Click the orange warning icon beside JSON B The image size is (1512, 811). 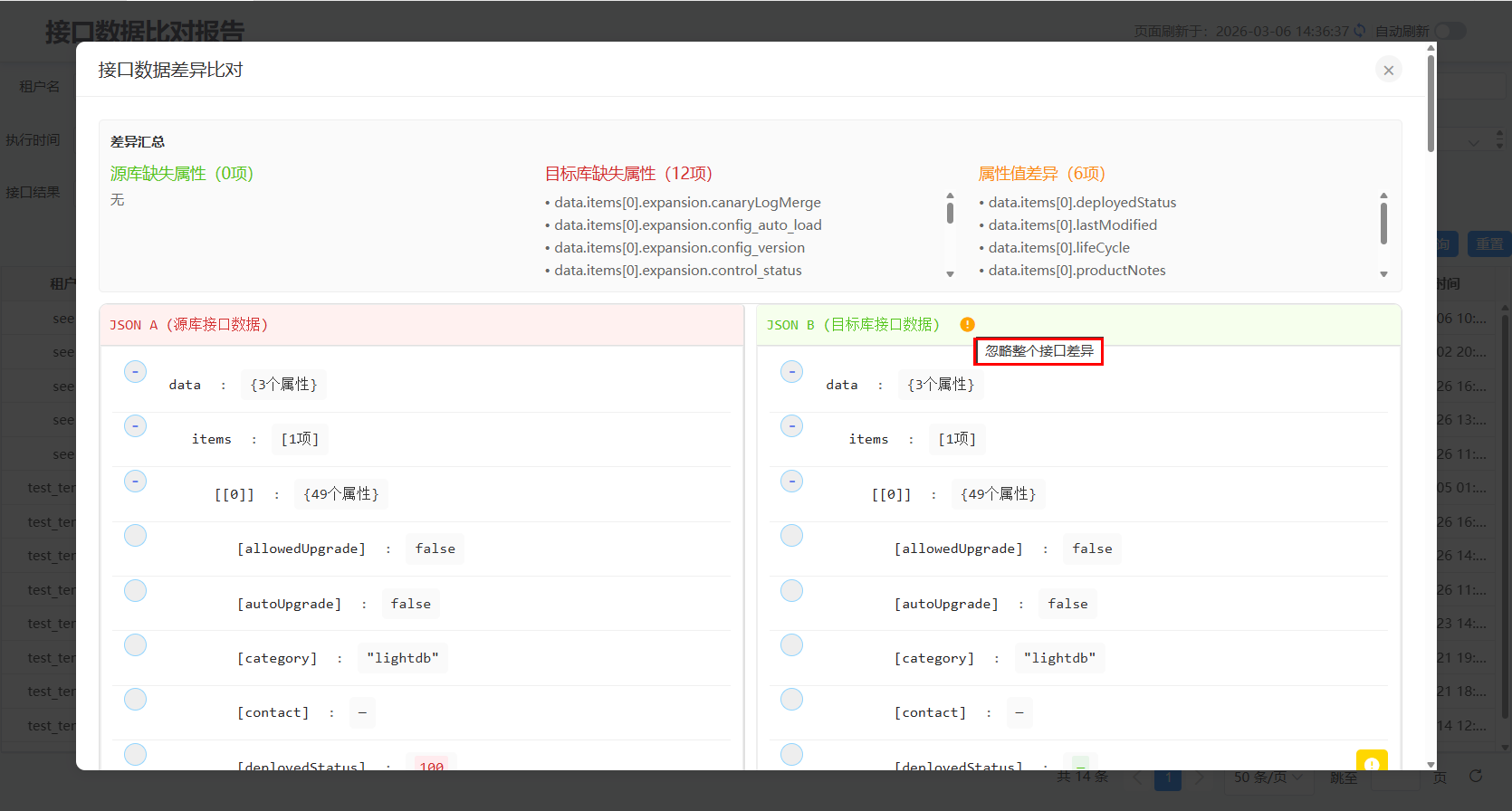(967, 325)
